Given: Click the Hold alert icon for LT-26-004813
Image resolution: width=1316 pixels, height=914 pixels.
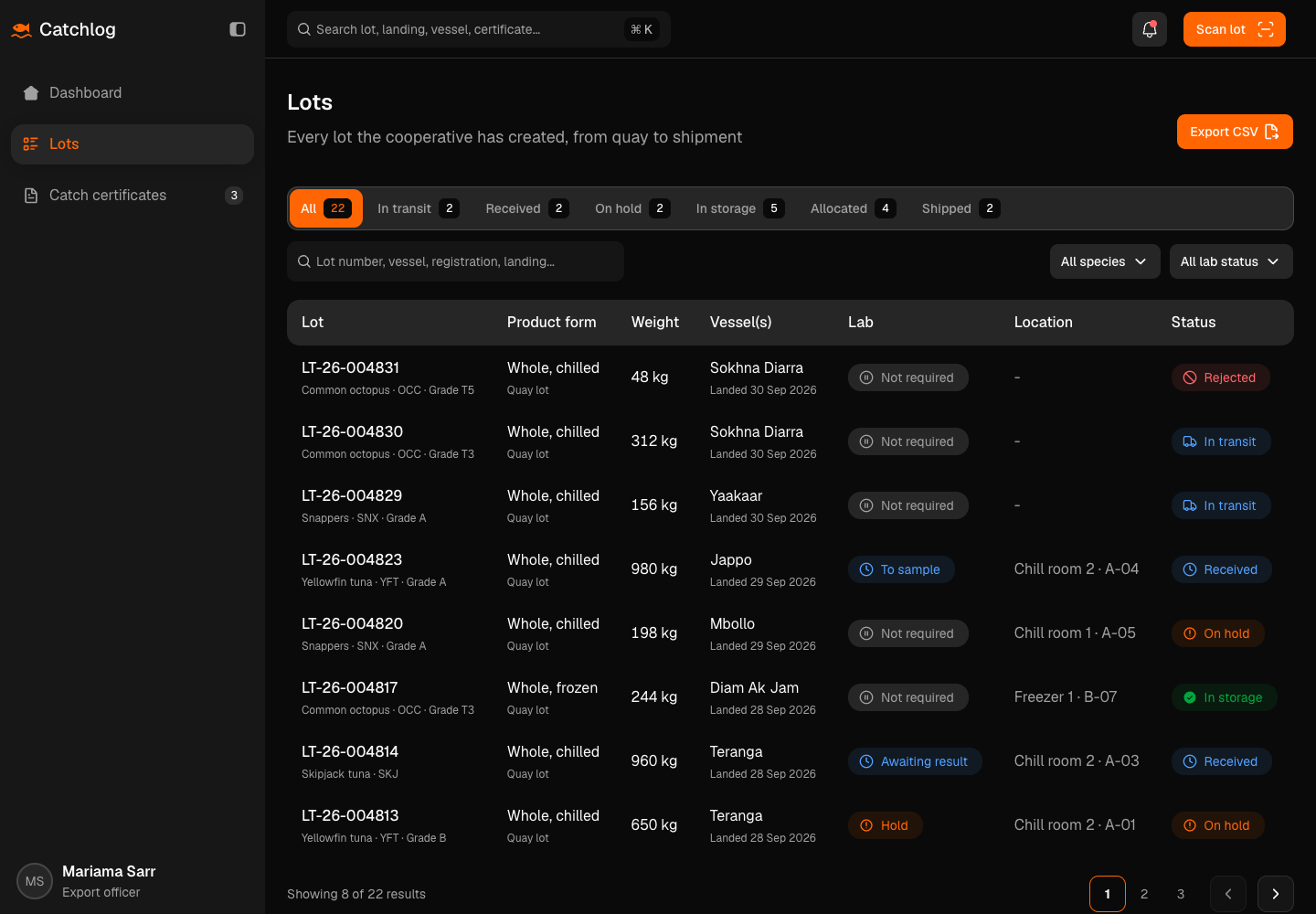Looking at the screenshot, I should click(866, 825).
